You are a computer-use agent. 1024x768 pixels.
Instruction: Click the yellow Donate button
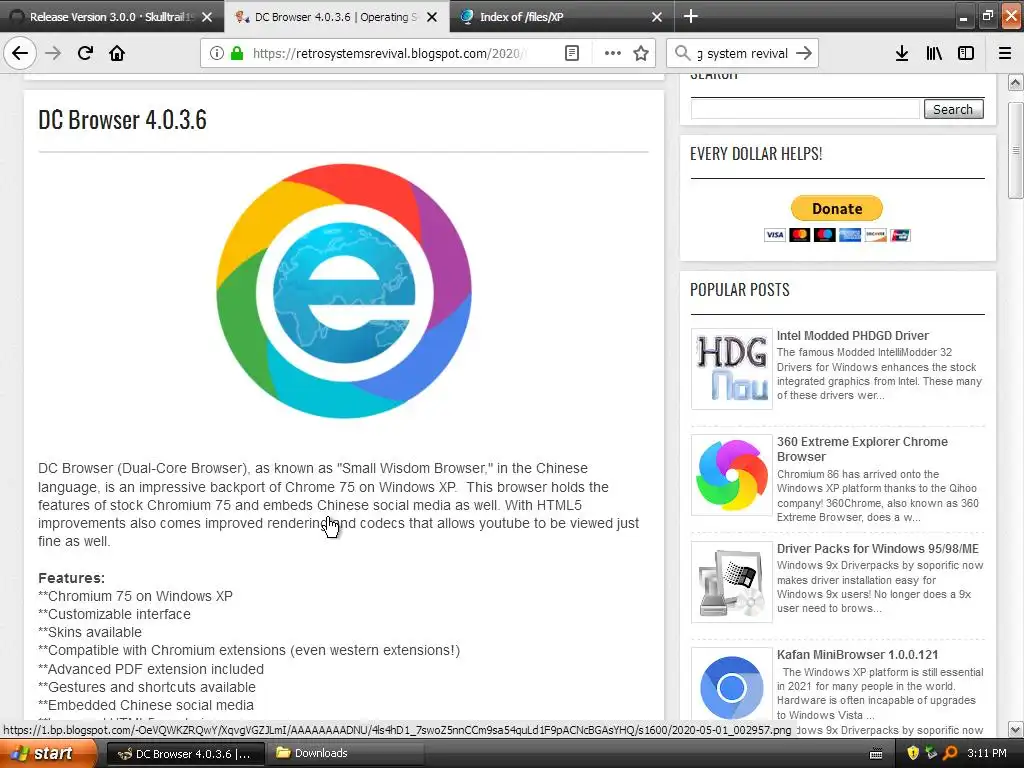[837, 208]
